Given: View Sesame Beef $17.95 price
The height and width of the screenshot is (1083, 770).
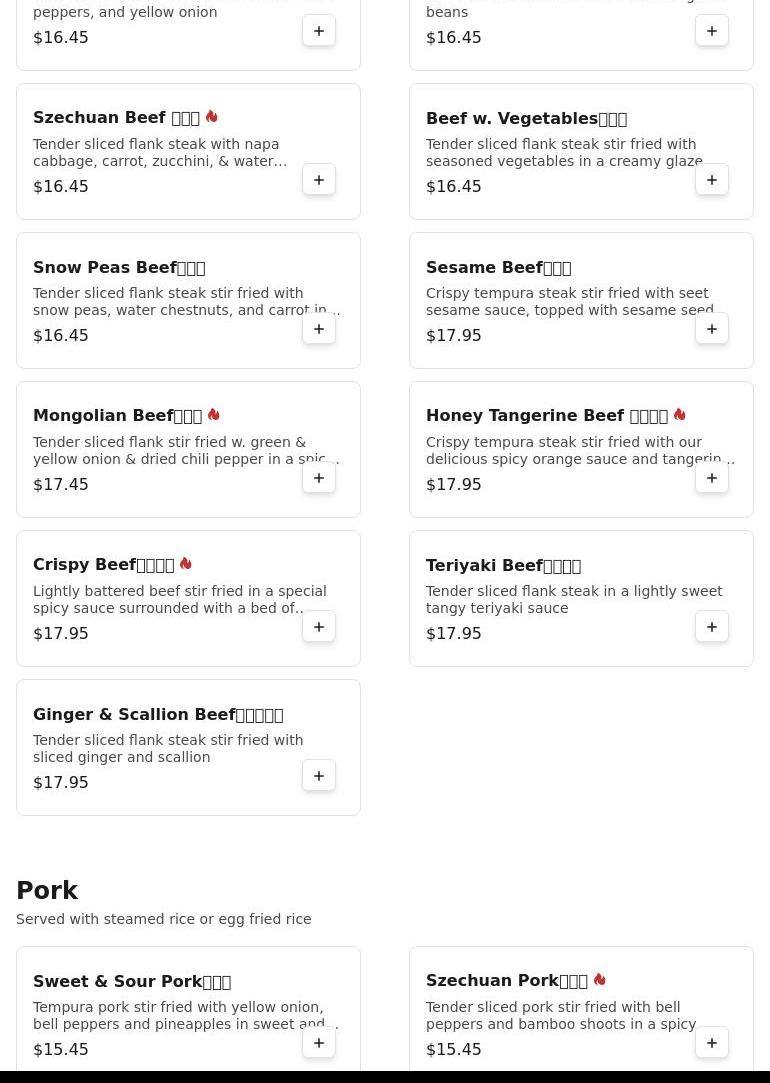Looking at the screenshot, I should (454, 336).
